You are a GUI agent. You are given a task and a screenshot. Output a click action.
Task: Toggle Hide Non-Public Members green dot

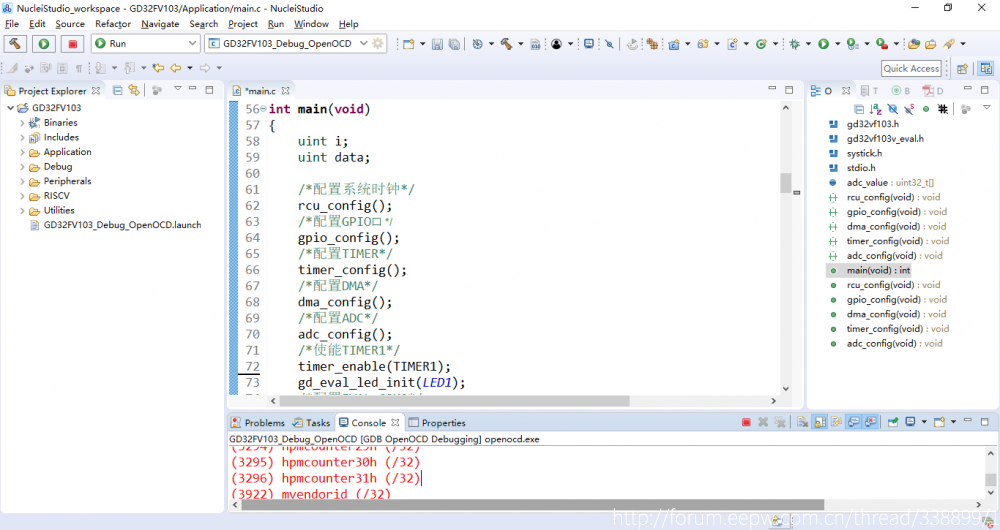coord(926,109)
